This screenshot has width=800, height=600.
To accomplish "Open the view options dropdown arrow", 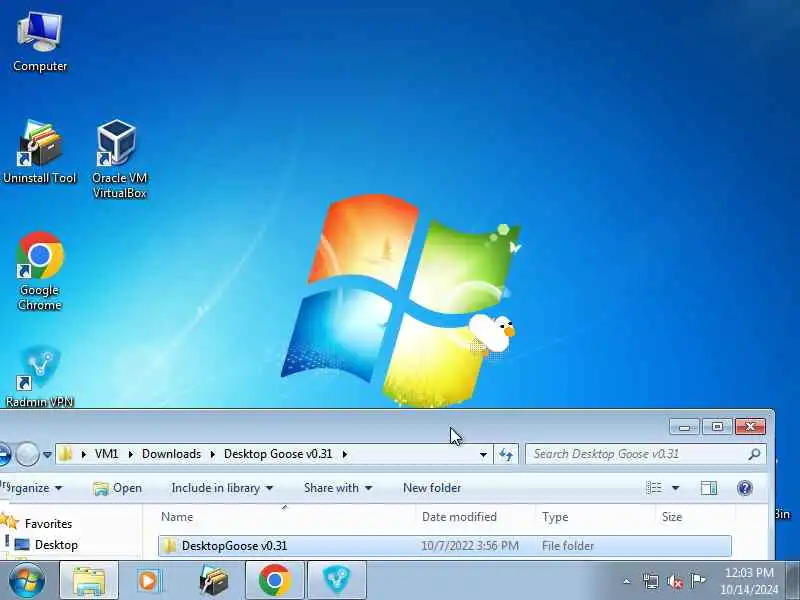I will coord(676,488).
